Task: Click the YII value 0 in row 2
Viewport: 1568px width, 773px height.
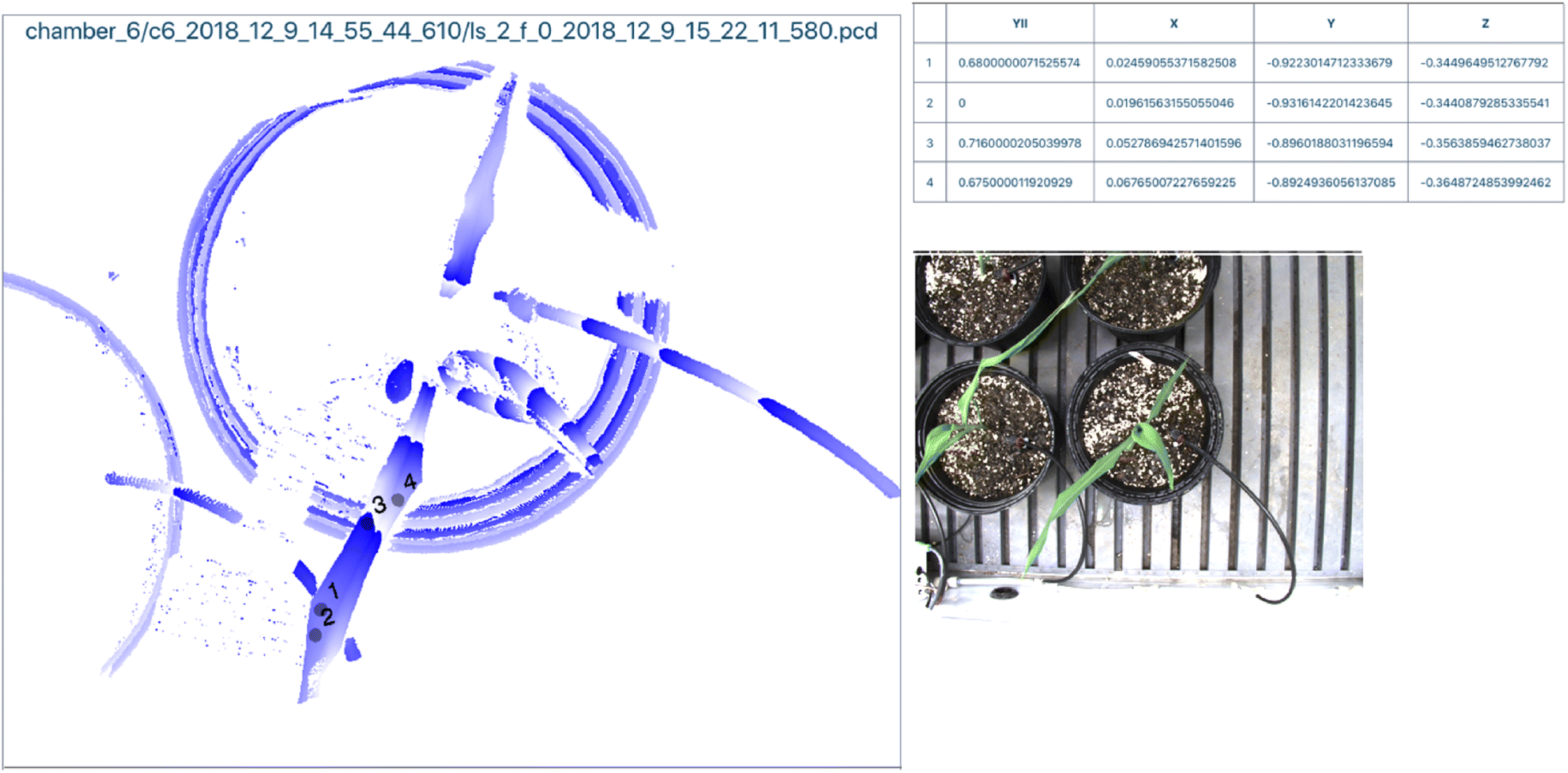Action: (x=962, y=102)
